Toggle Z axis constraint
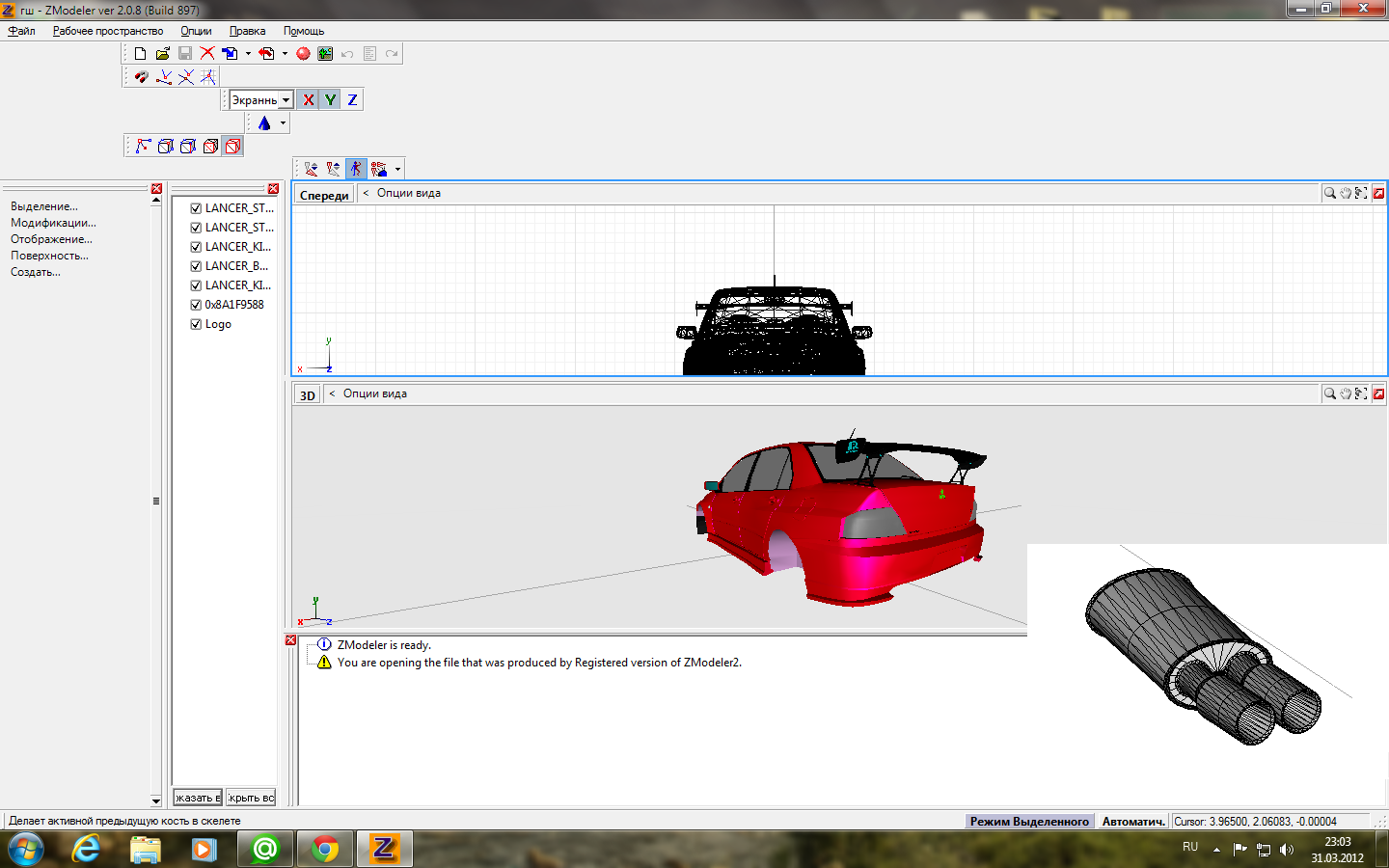 click(x=353, y=100)
